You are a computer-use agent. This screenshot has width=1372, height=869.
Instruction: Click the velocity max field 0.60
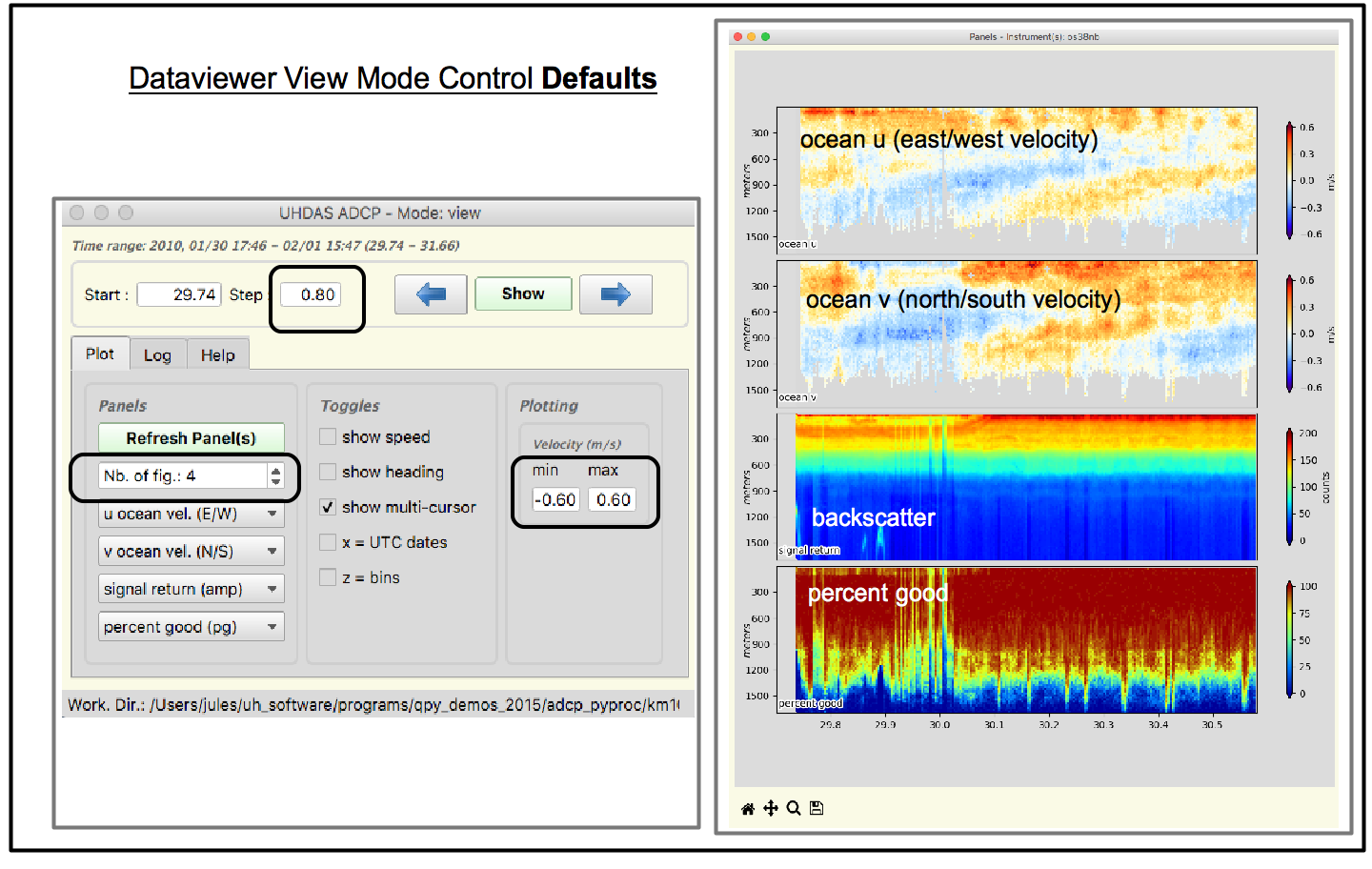tap(613, 500)
